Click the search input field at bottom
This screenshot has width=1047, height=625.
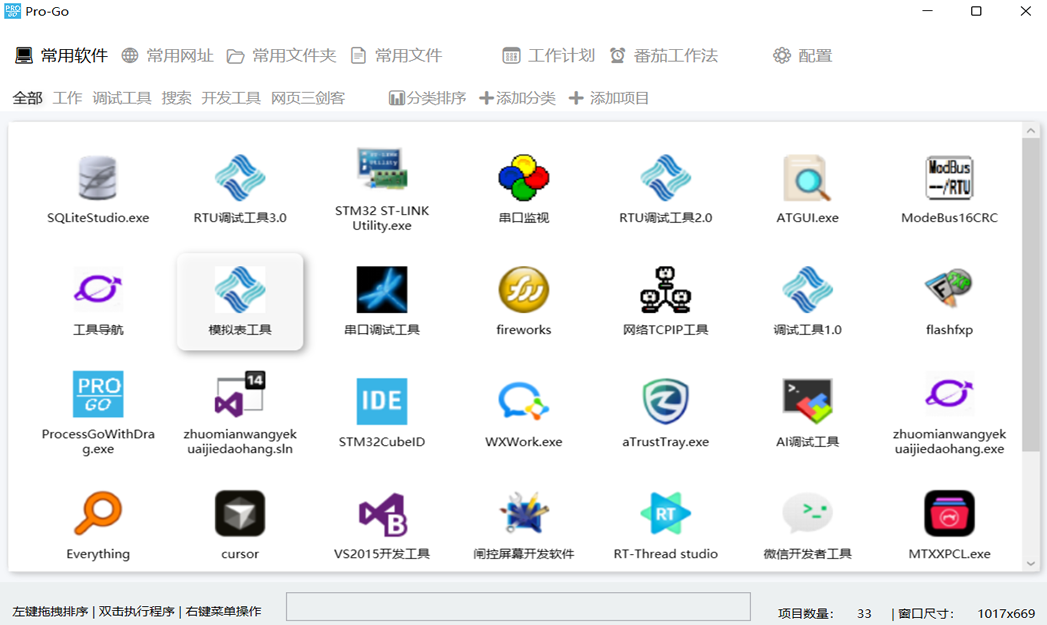click(518, 606)
